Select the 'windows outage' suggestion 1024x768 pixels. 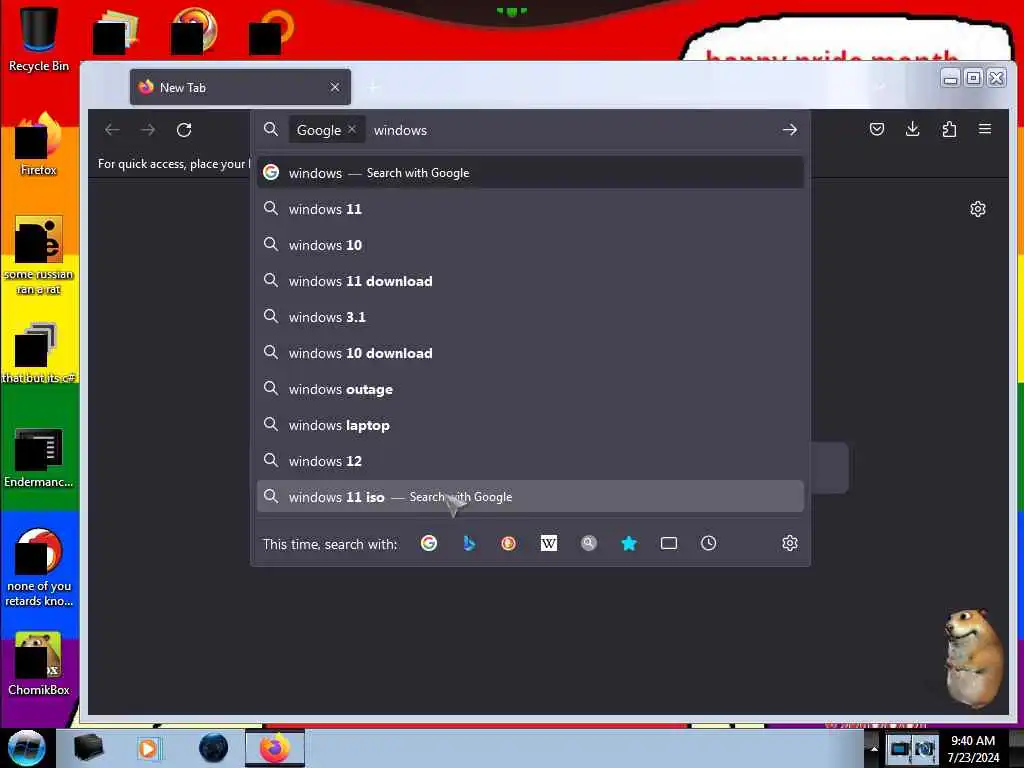click(530, 389)
